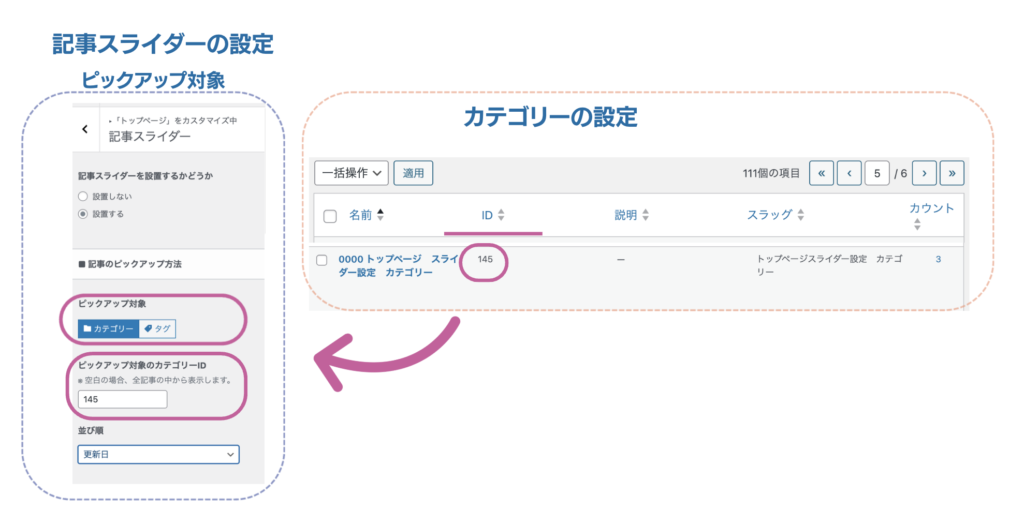This screenshot has height=510, width=1024.
Task: Go to previous page of categories
Action: [849, 173]
